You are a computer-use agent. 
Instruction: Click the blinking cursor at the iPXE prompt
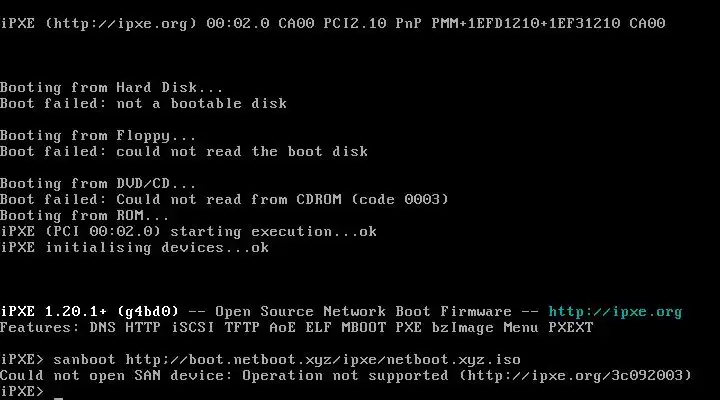58,397
